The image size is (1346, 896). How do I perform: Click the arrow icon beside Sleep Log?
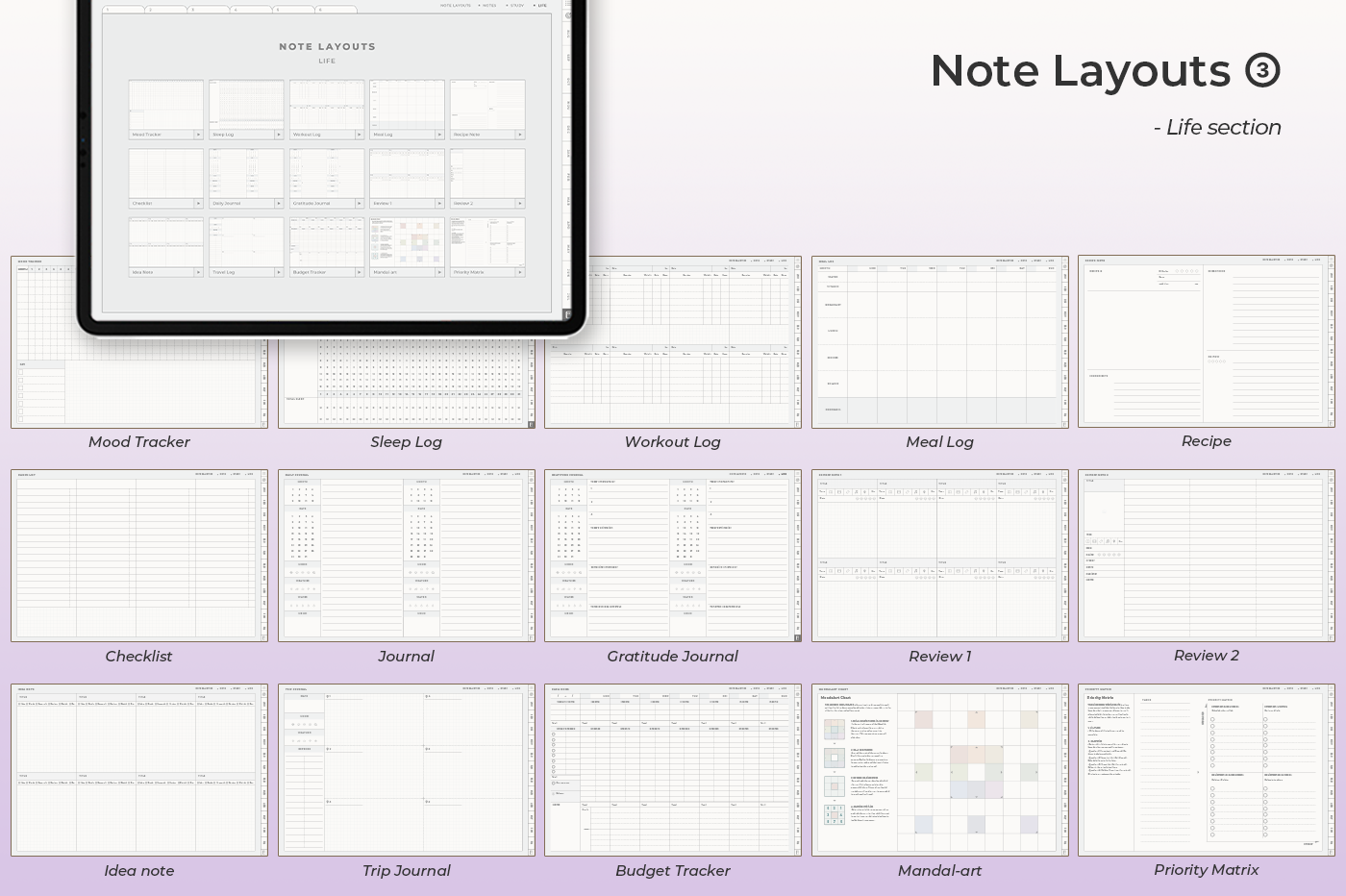(279, 135)
